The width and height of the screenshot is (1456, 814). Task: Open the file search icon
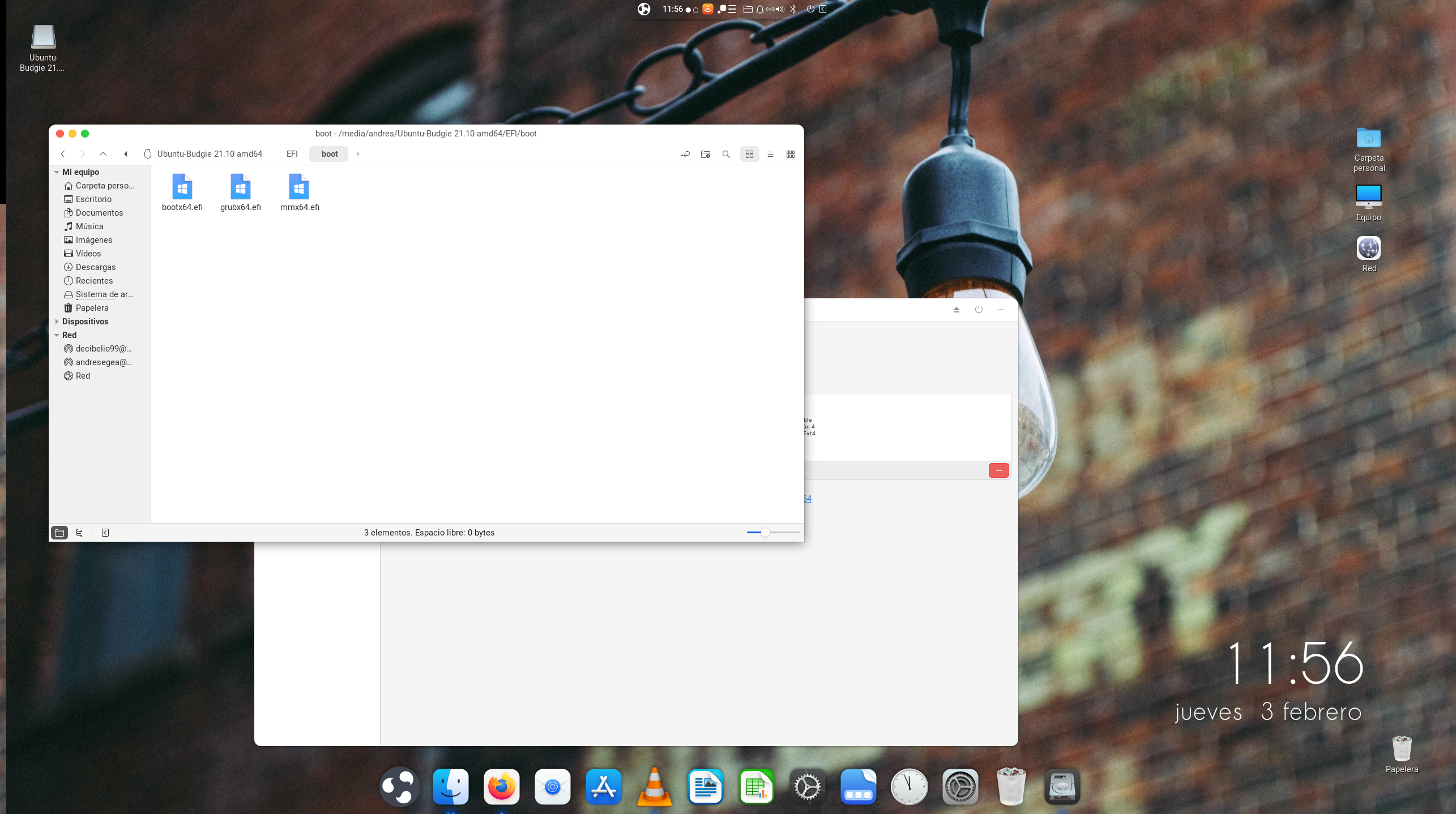point(726,154)
